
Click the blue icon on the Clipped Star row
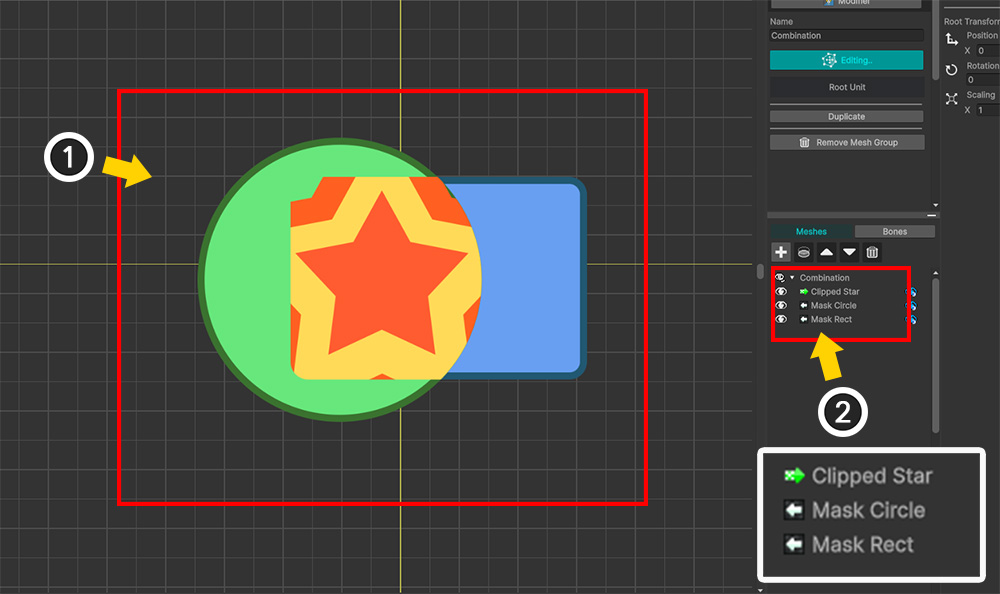pos(911,292)
